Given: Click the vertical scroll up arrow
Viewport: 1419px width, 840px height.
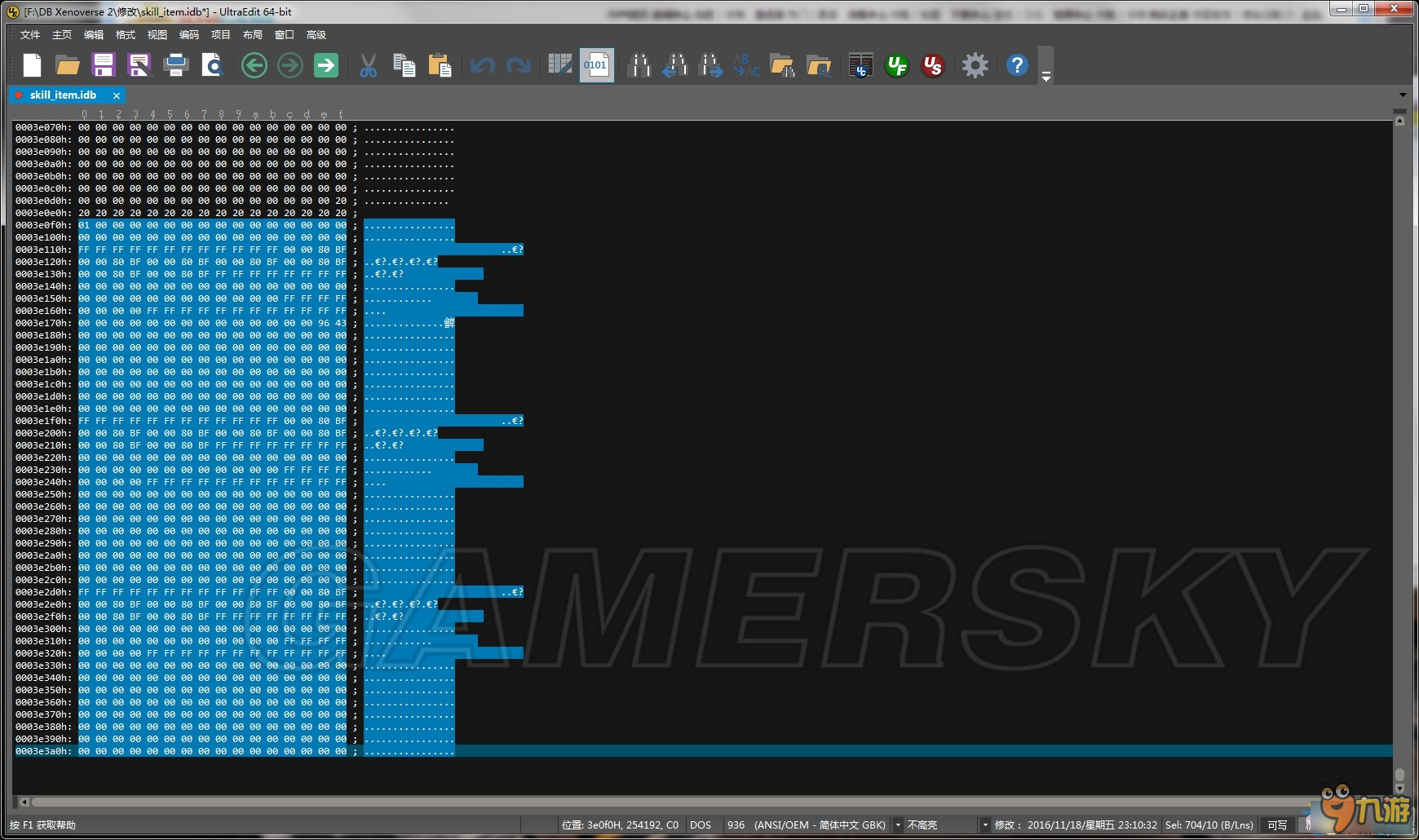Looking at the screenshot, I should [x=1399, y=121].
